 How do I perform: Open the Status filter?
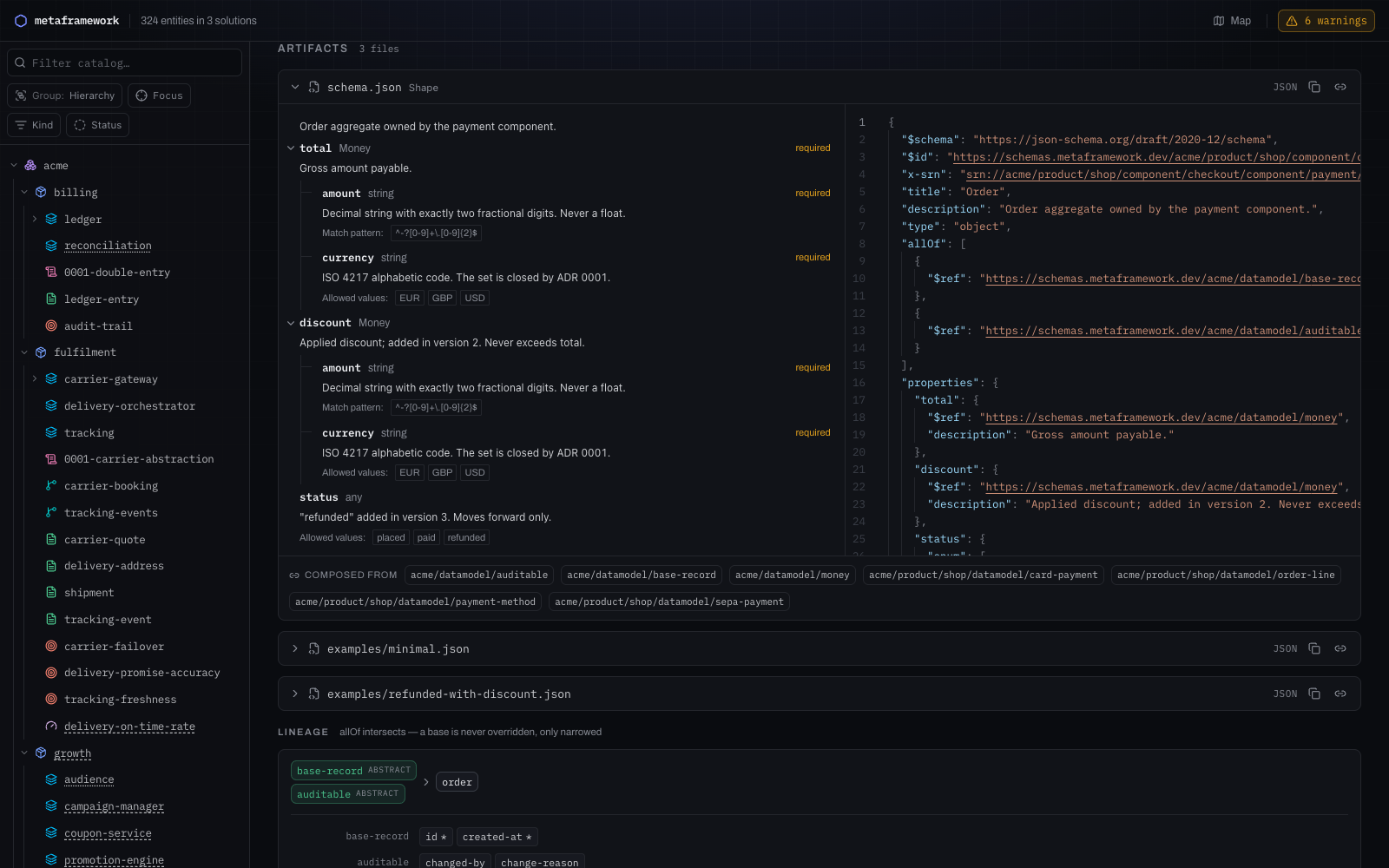coord(97,125)
